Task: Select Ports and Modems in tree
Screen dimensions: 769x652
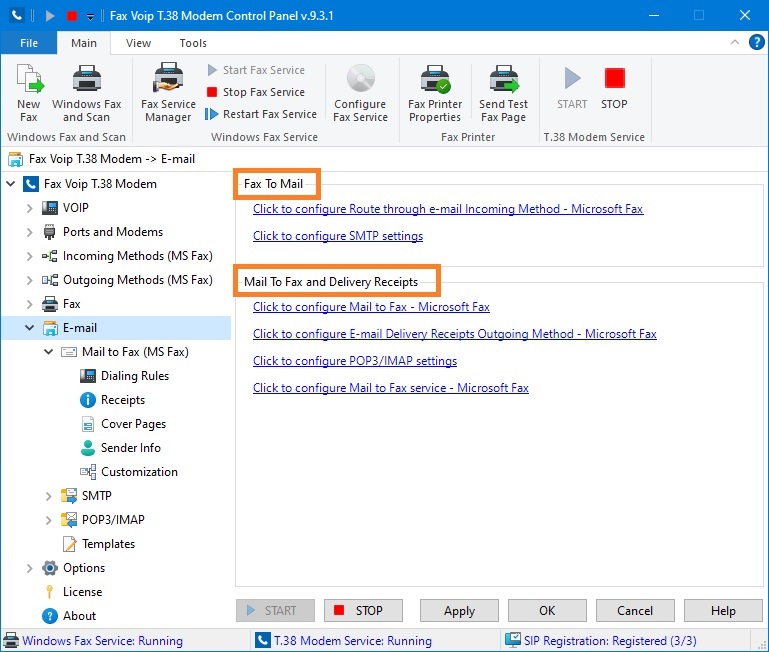Action: pyautogui.click(x=113, y=232)
